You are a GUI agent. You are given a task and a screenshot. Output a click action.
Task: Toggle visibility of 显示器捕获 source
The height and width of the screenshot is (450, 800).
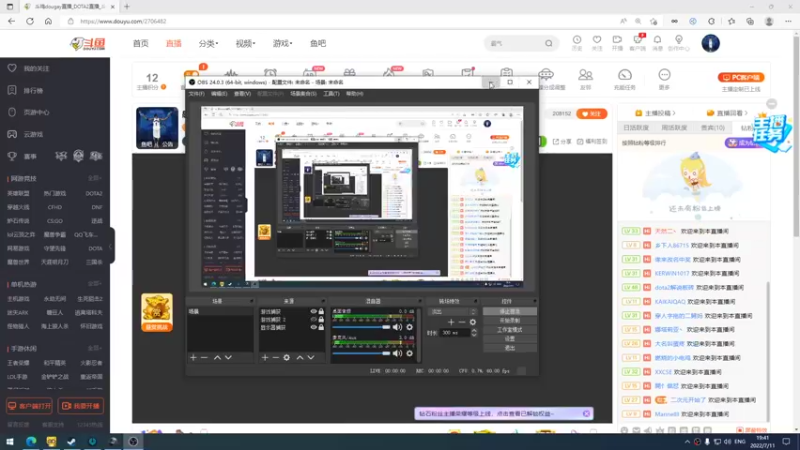[x=313, y=328]
